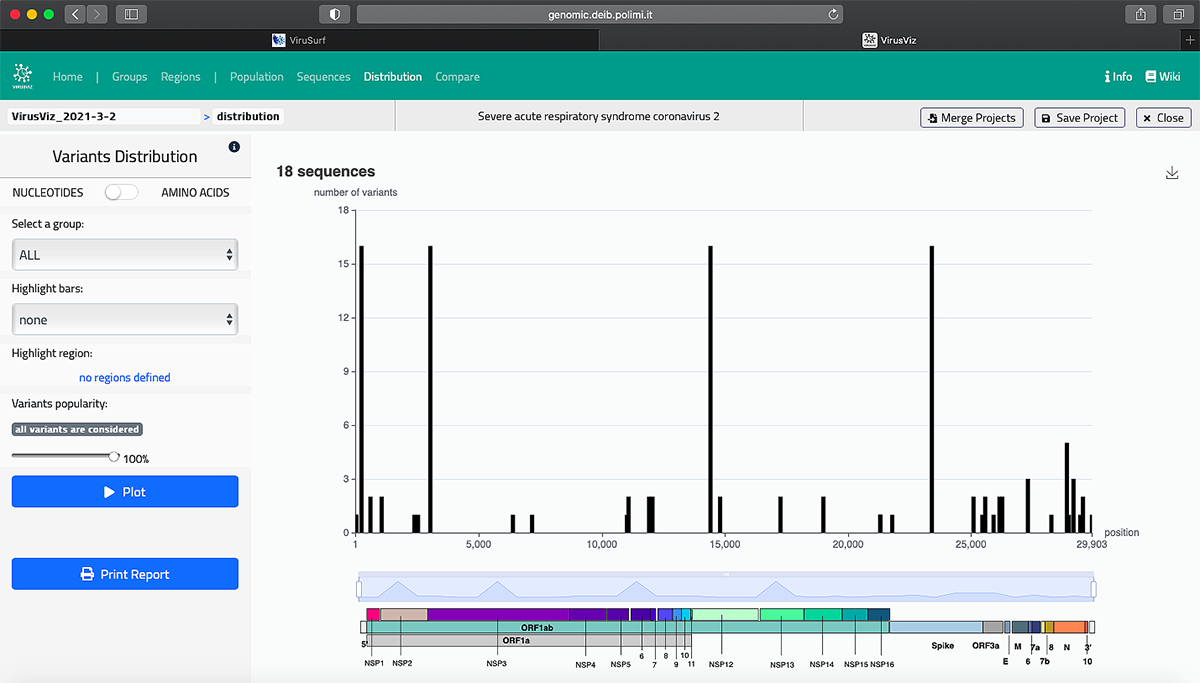
Task: Click the Save Project button
Action: tap(1079, 118)
